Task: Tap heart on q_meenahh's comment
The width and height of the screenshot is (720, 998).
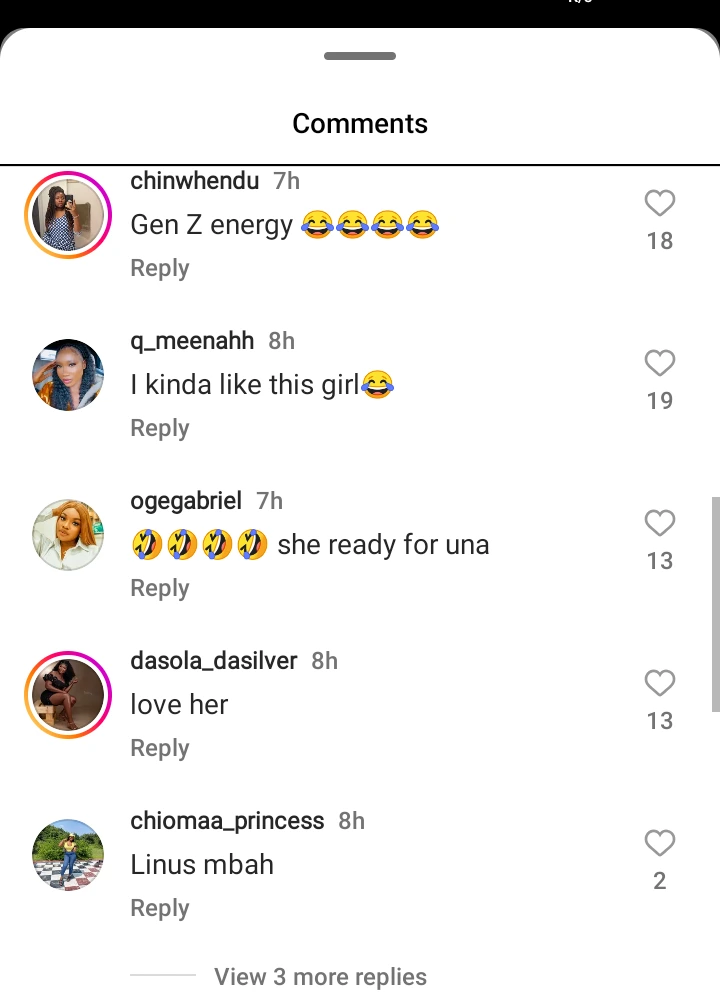Action: click(x=659, y=364)
